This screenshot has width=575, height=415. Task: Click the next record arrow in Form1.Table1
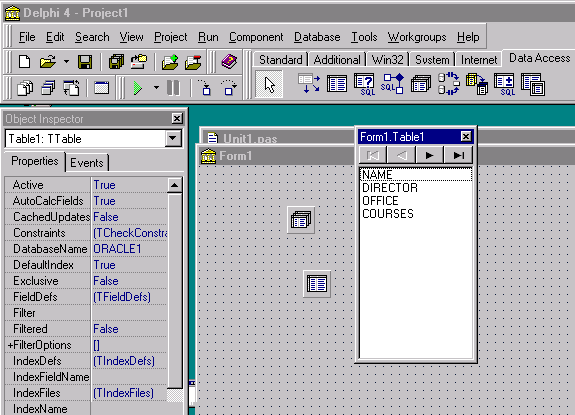pyautogui.click(x=429, y=155)
